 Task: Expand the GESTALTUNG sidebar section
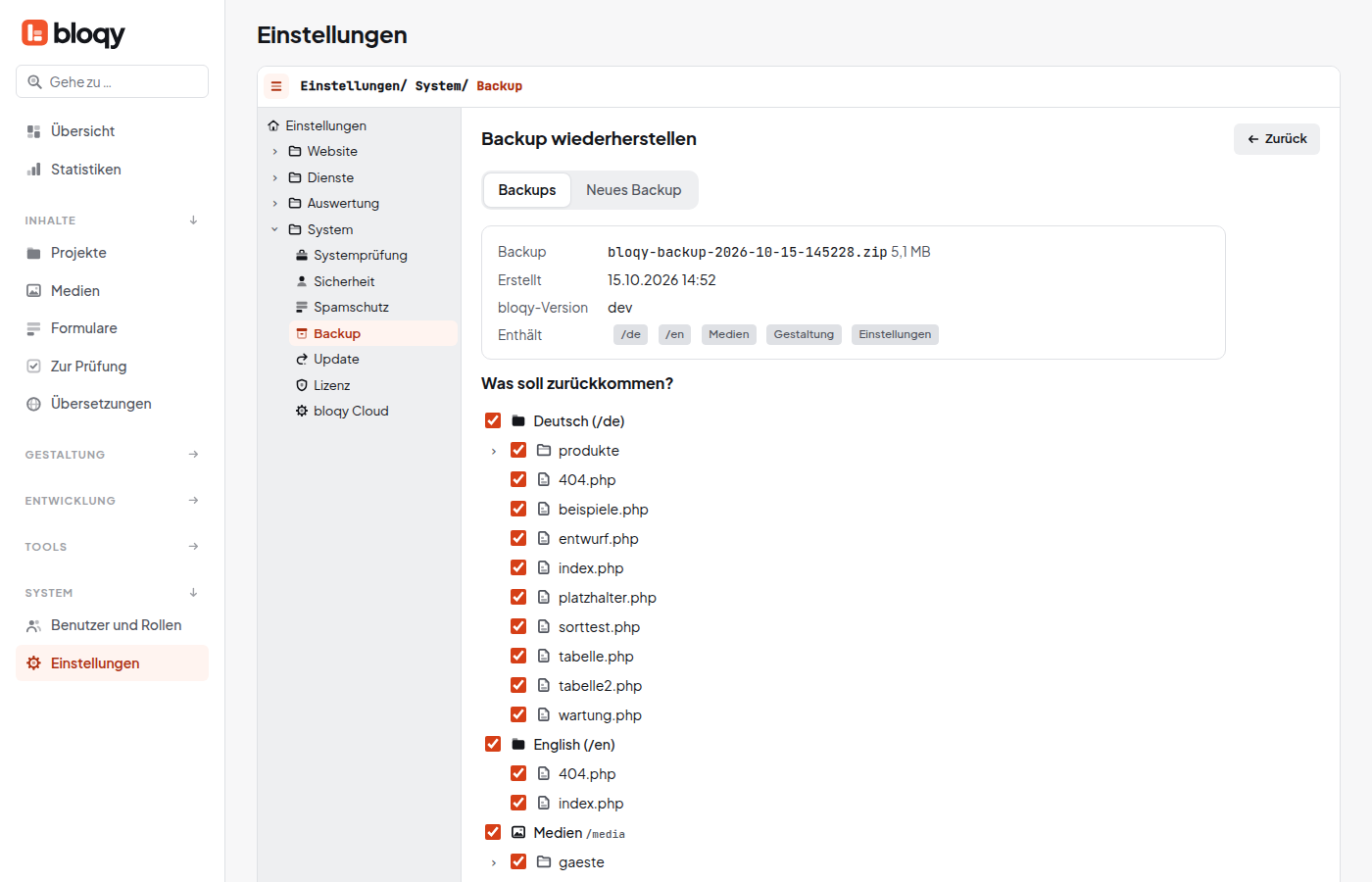[x=193, y=455]
